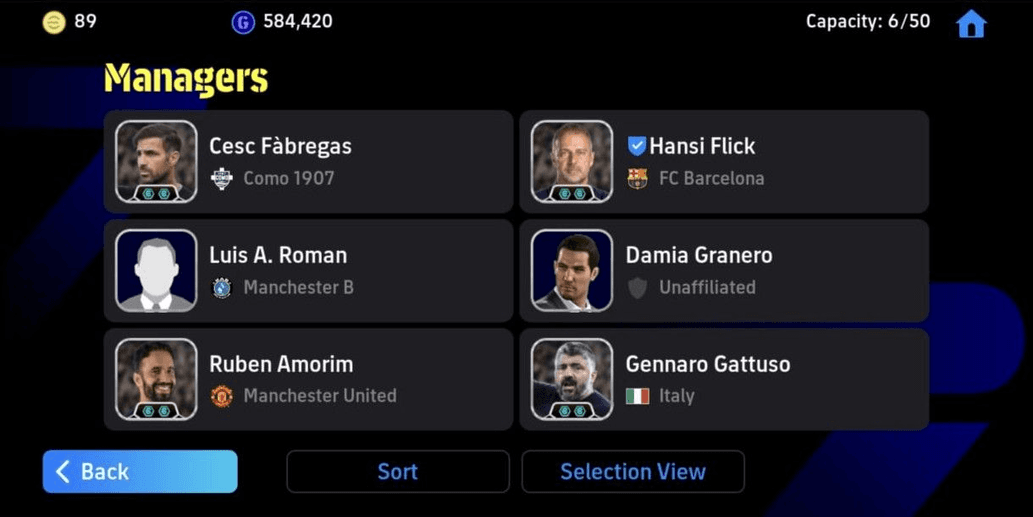
Task: Click the Italy flag icon
Action: 637,396
